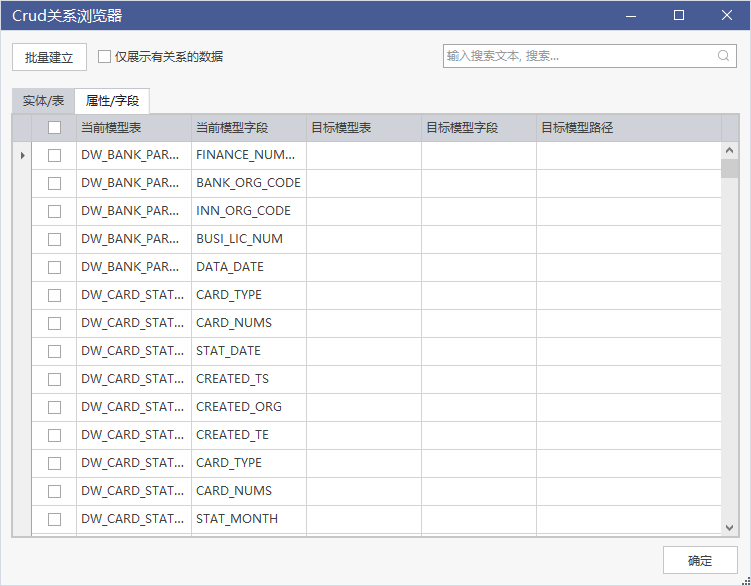Select the STAT_MONTH field cell
Screen dimensions: 751x586
249,519
